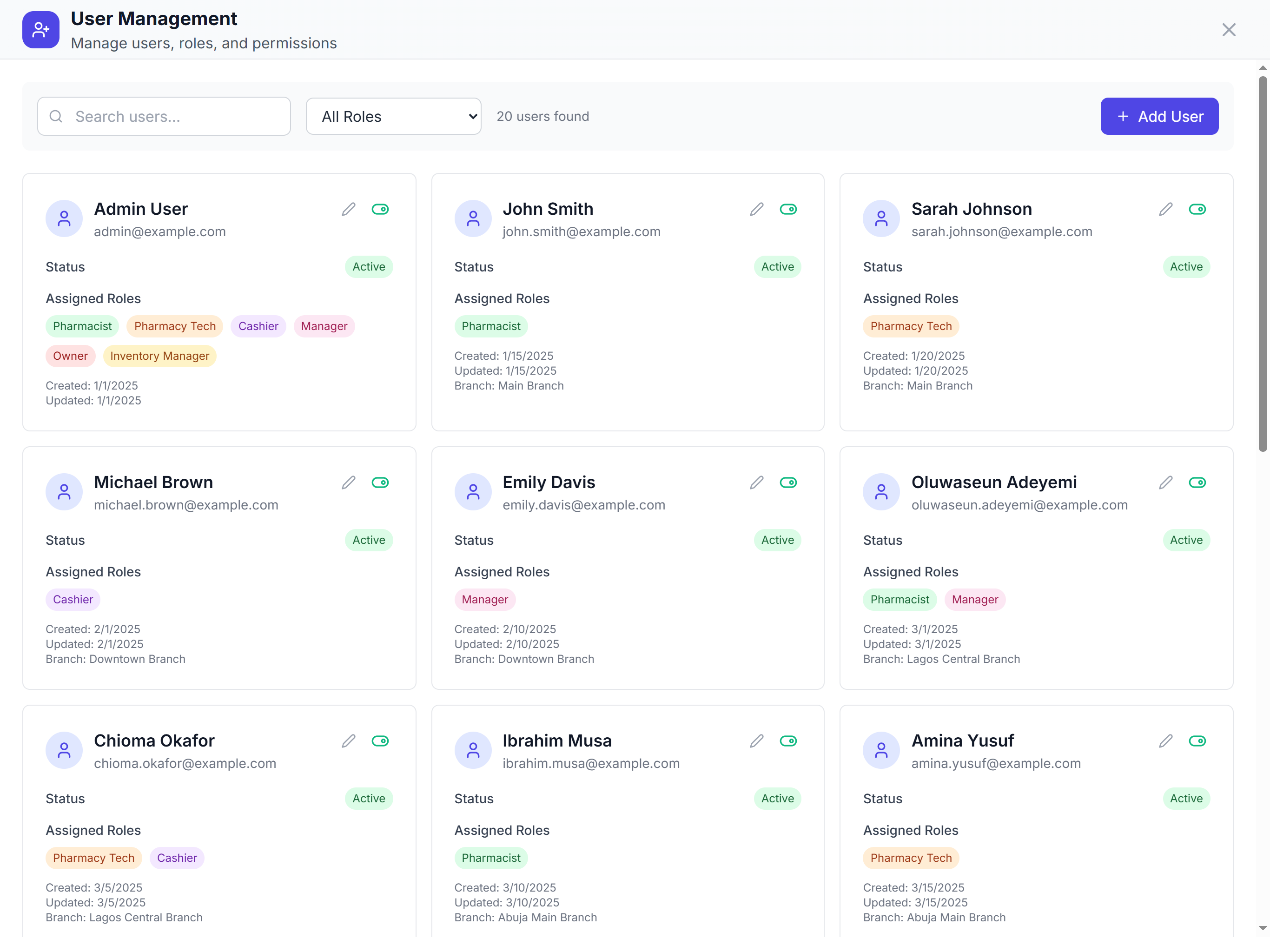Click the vertical scrollbar thumb
The width and height of the screenshot is (1270, 952).
tap(1263, 264)
